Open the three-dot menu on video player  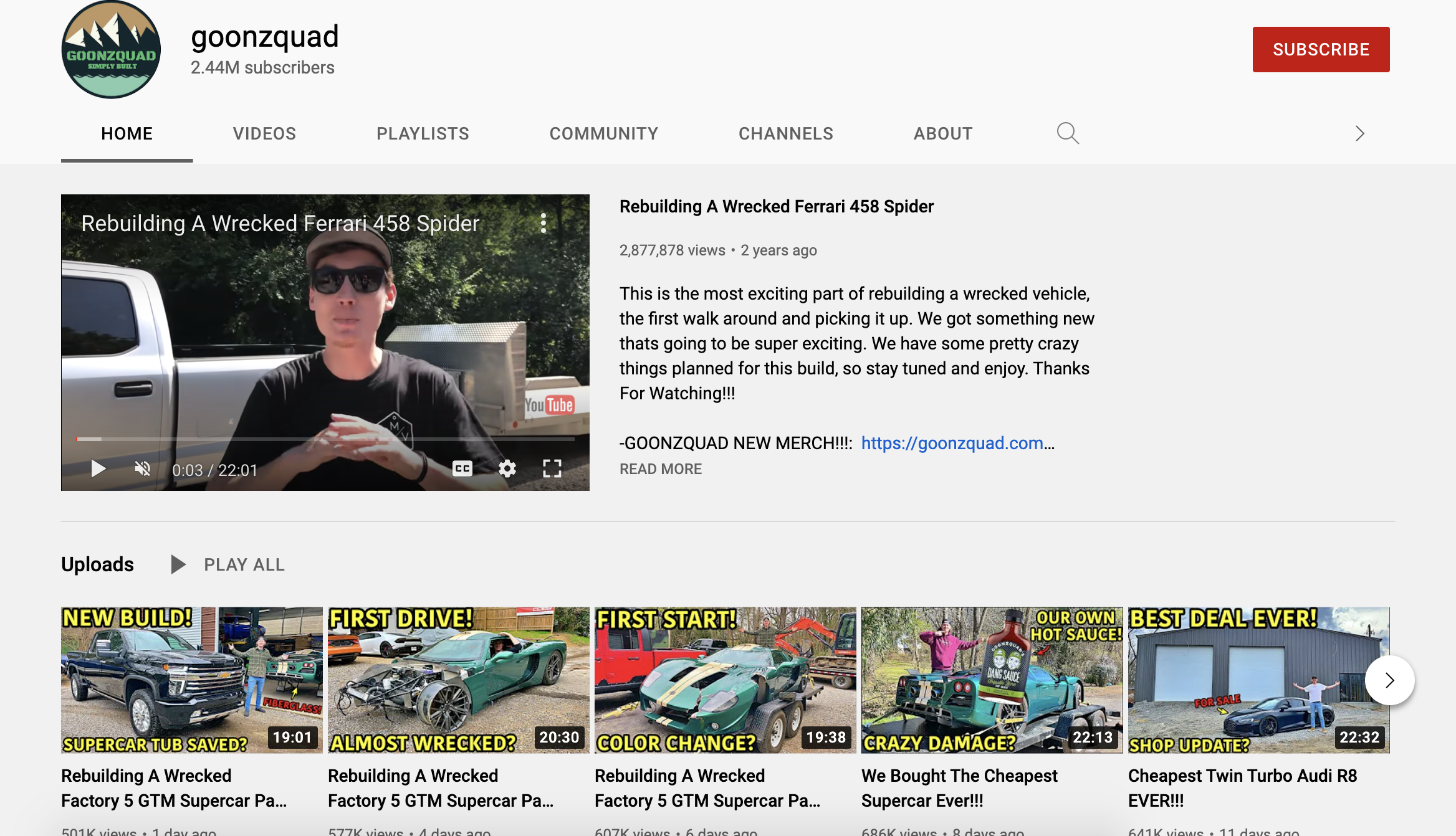tap(544, 223)
